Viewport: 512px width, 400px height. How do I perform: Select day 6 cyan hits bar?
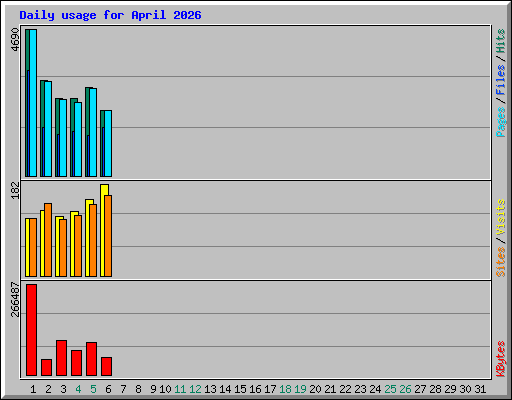(x=108, y=144)
